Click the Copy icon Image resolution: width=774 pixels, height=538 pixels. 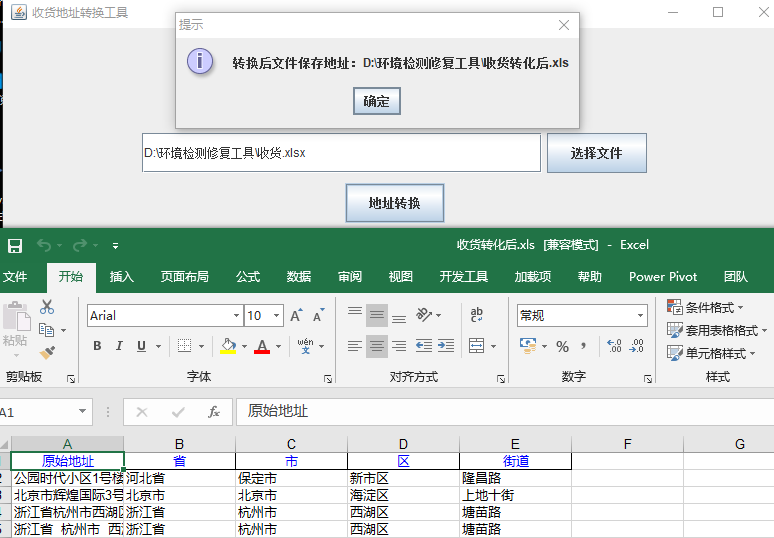tap(46, 330)
